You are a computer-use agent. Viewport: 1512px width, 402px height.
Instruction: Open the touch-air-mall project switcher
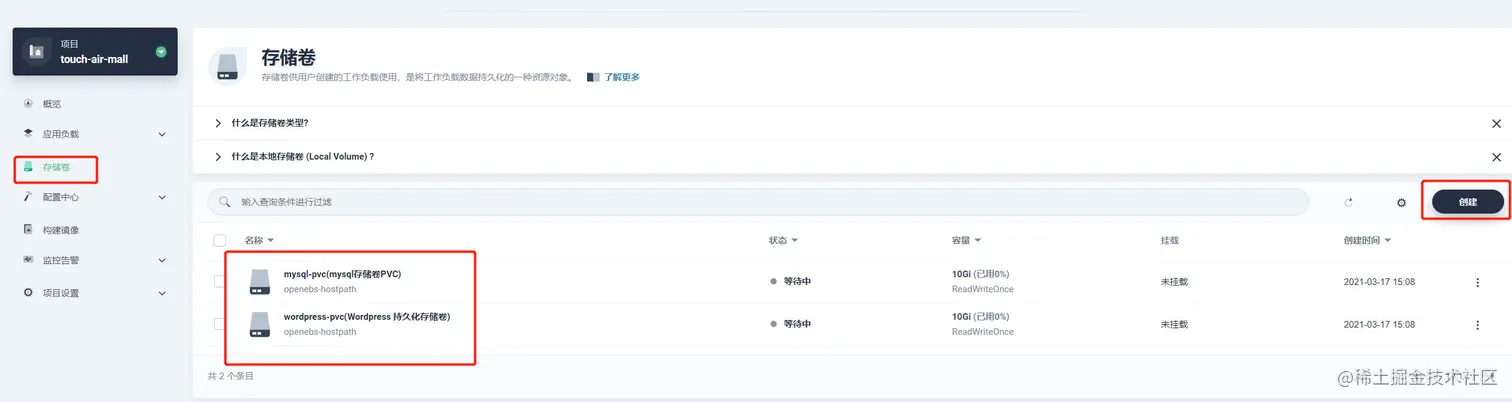click(95, 52)
